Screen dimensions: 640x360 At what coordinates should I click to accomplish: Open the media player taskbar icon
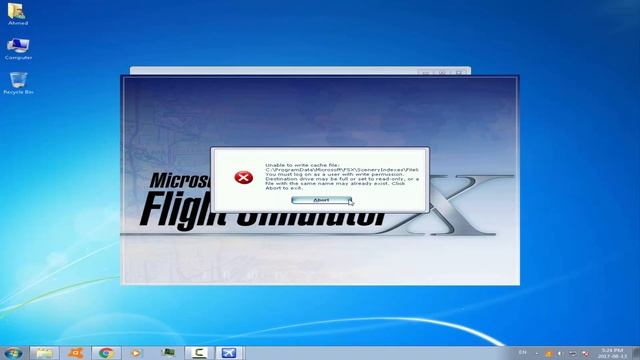pyautogui.click(x=136, y=353)
